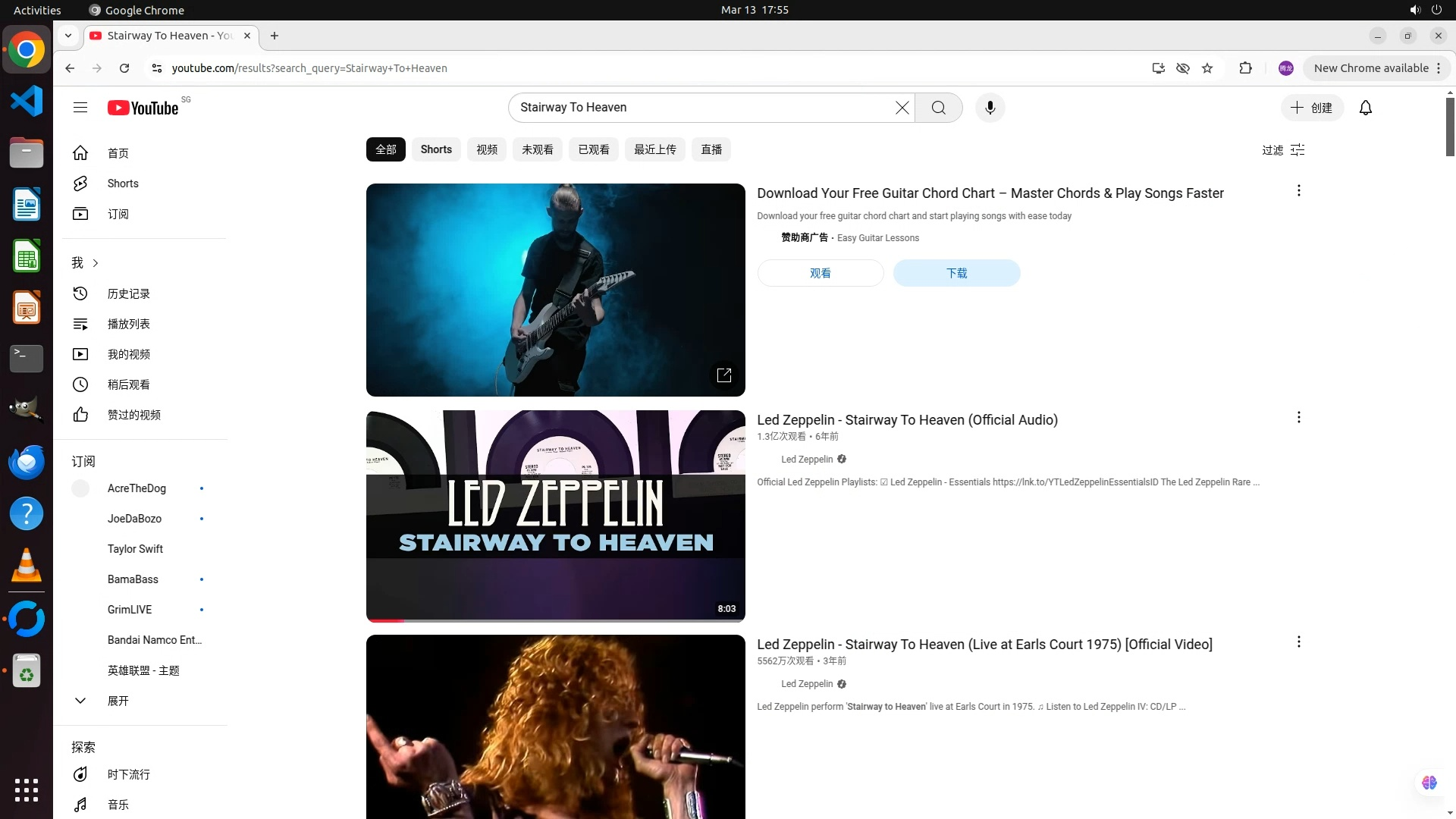Click the voice search microphone icon

pos(990,108)
